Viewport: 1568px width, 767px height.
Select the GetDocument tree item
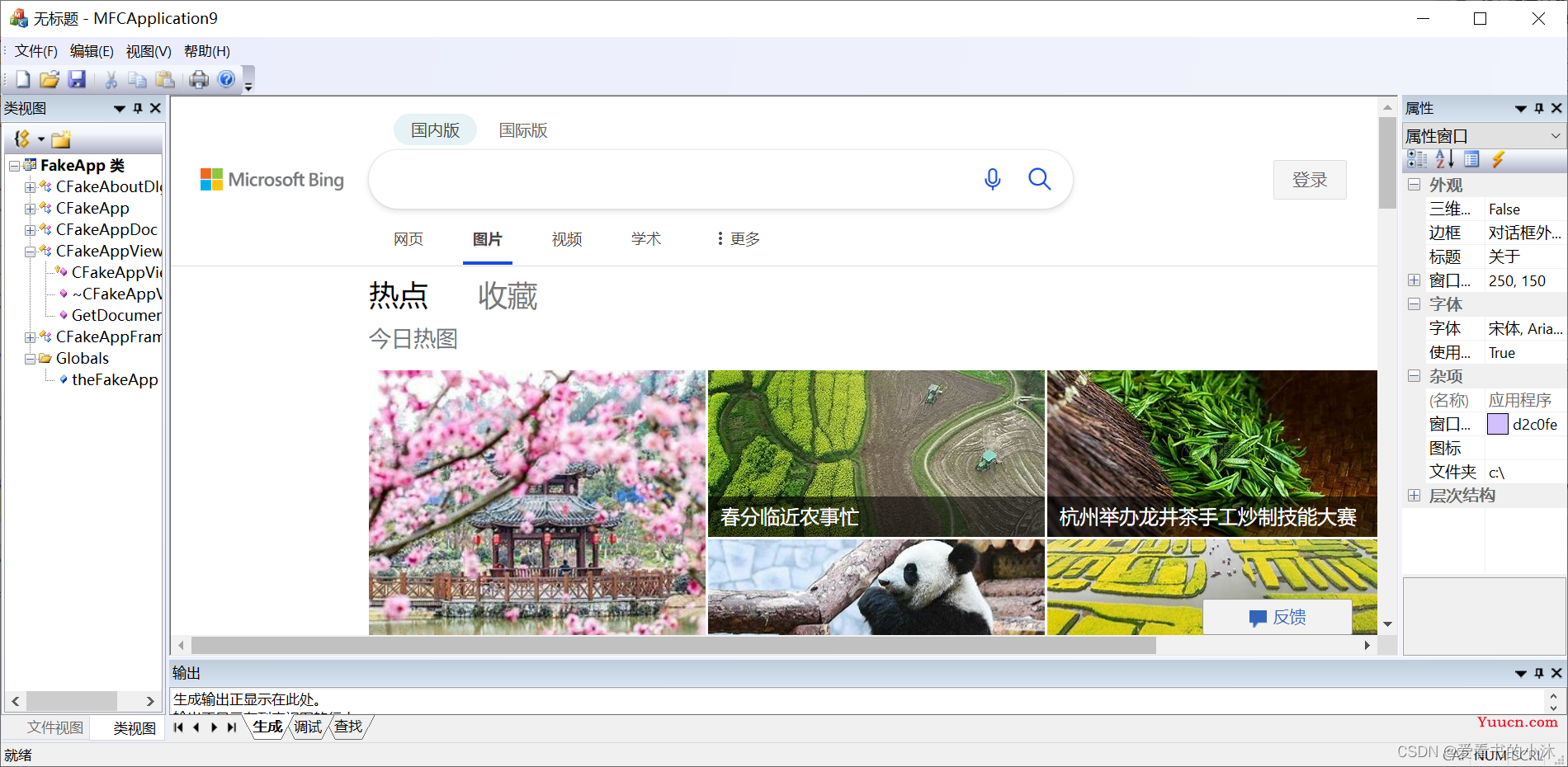(116, 316)
